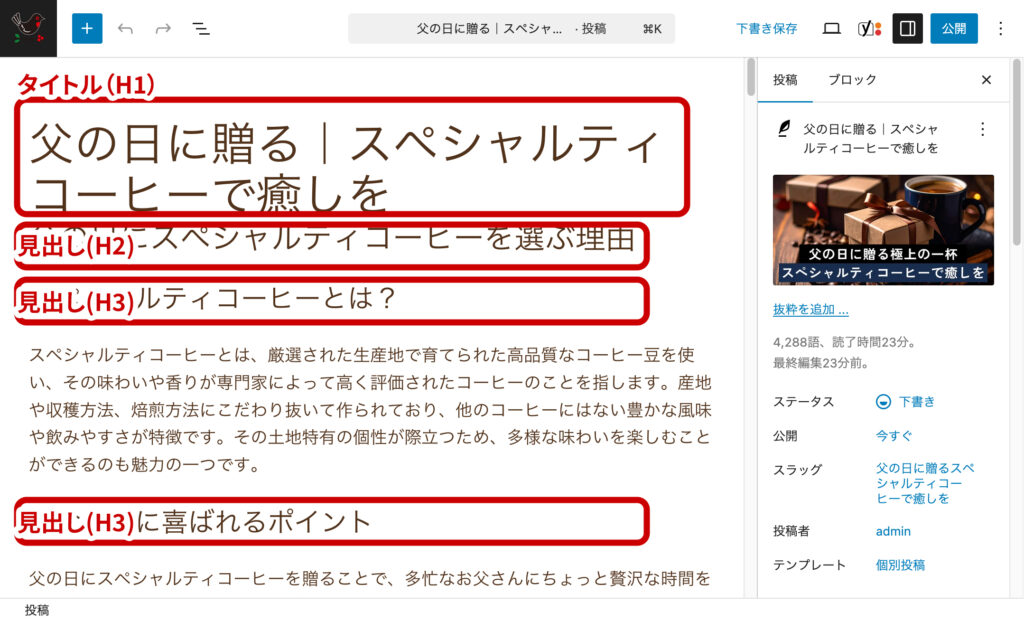Image resolution: width=1024 pixels, height=622 pixels.
Task: Click the paragraph starting スペシャルティコーヒーとは
Action: point(370,410)
